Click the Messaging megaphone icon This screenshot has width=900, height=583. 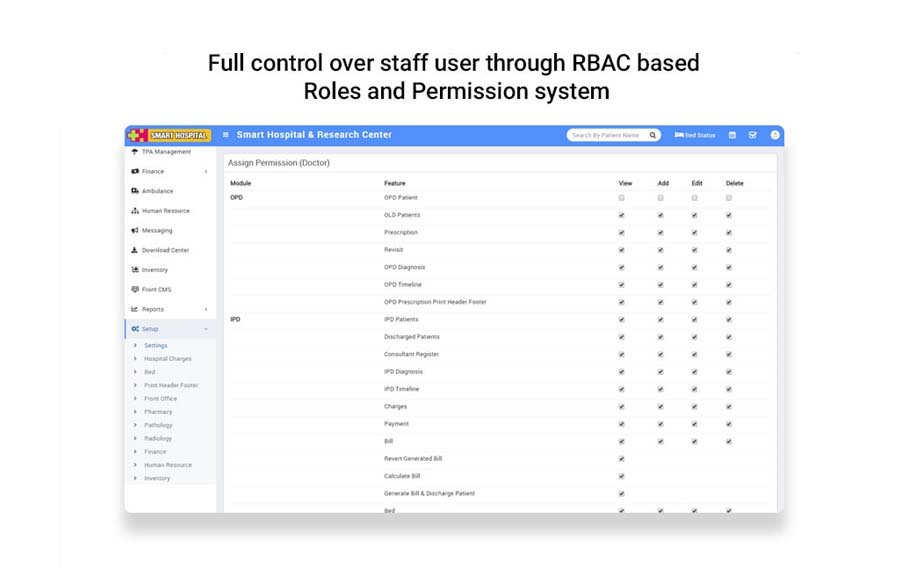coord(135,230)
